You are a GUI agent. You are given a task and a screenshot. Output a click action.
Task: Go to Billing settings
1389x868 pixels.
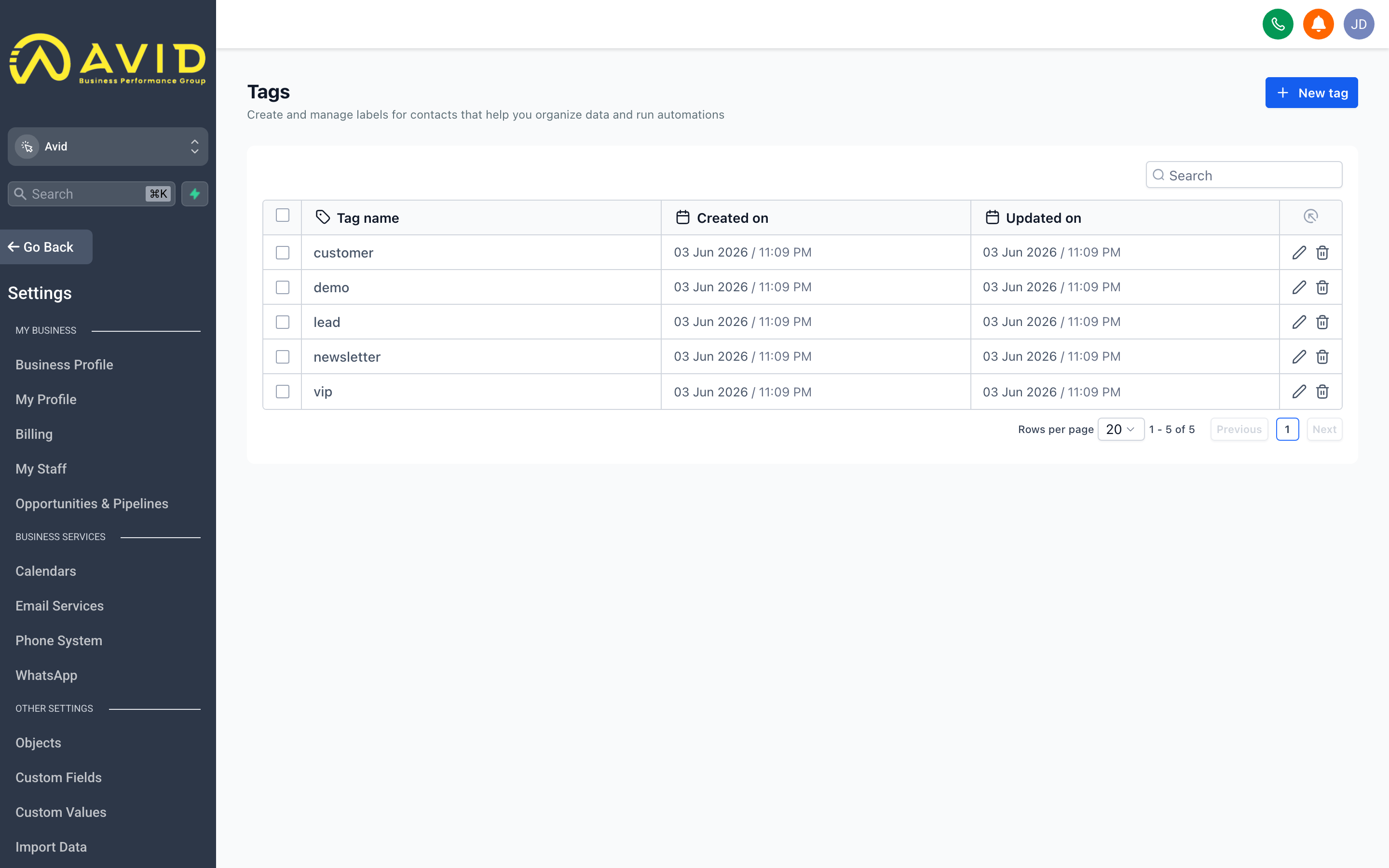click(34, 434)
